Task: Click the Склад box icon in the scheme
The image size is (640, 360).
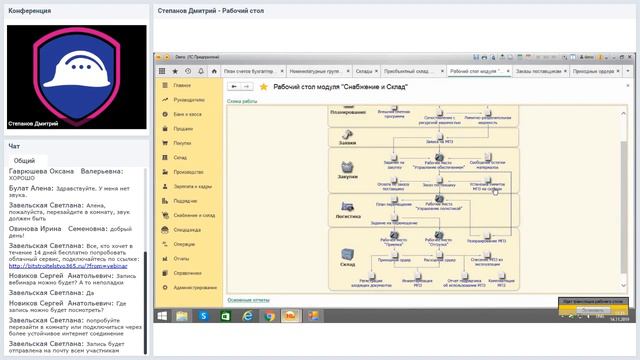Action: pyautogui.click(x=347, y=254)
